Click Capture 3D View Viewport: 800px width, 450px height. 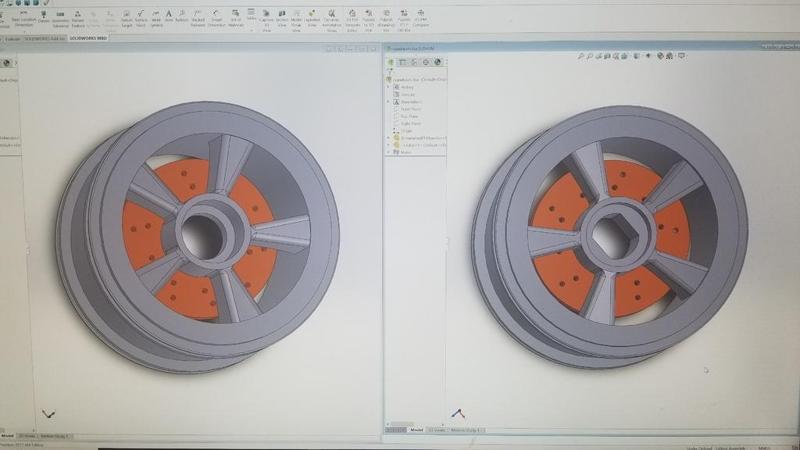pos(266,21)
